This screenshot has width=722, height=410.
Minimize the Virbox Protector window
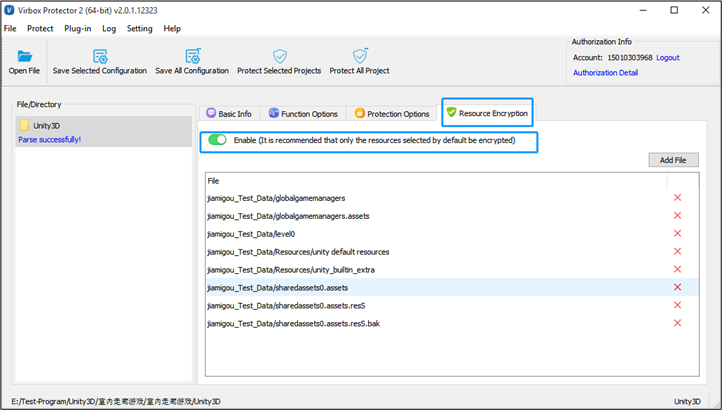point(643,10)
